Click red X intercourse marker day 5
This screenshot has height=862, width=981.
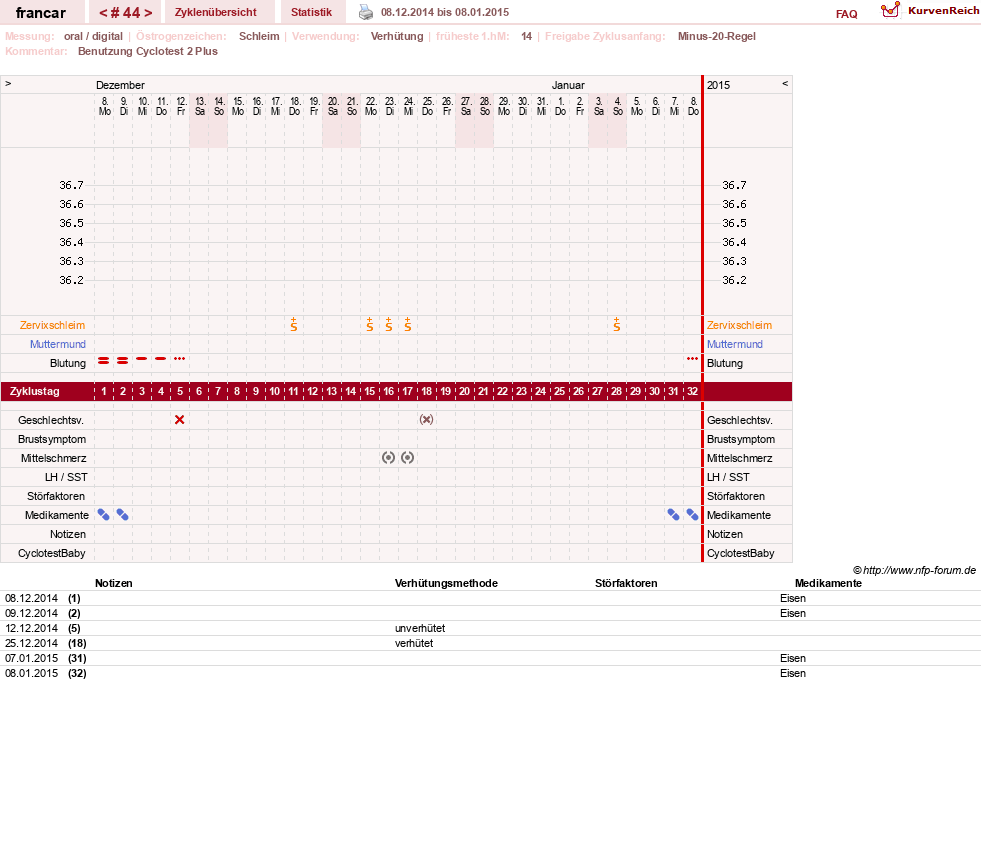(180, 420)
